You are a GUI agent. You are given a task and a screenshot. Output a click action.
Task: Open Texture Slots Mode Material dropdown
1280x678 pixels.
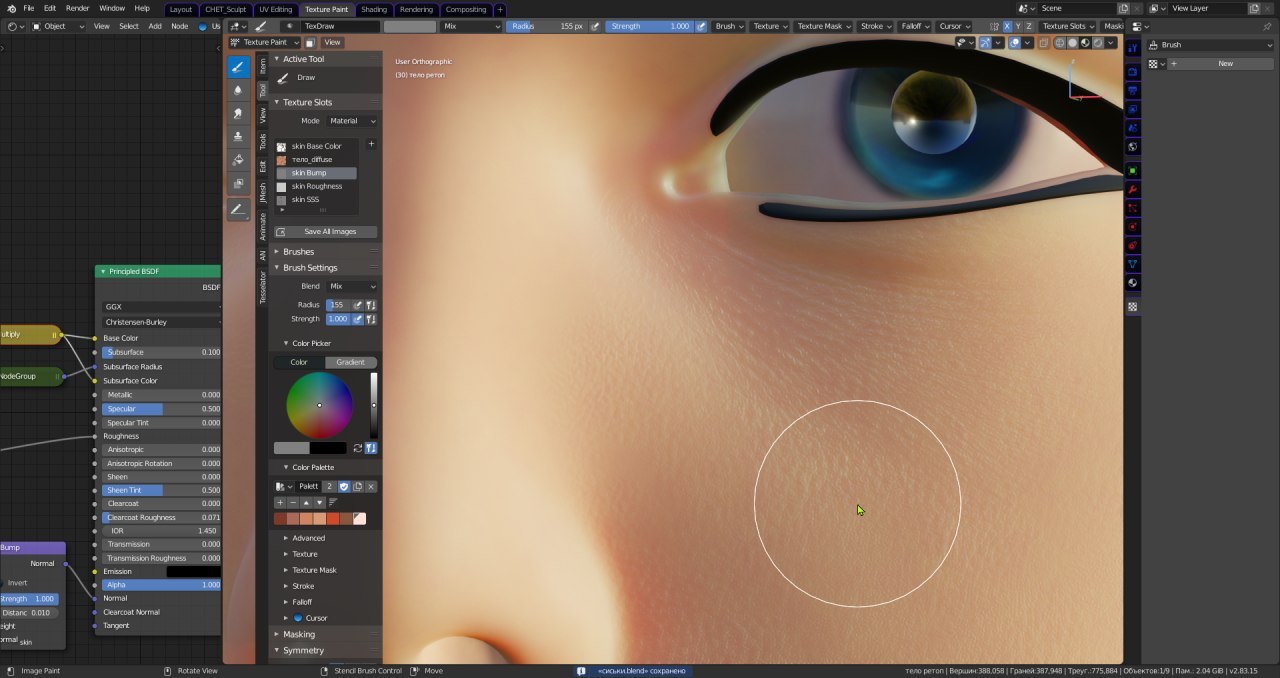[352, 121]
